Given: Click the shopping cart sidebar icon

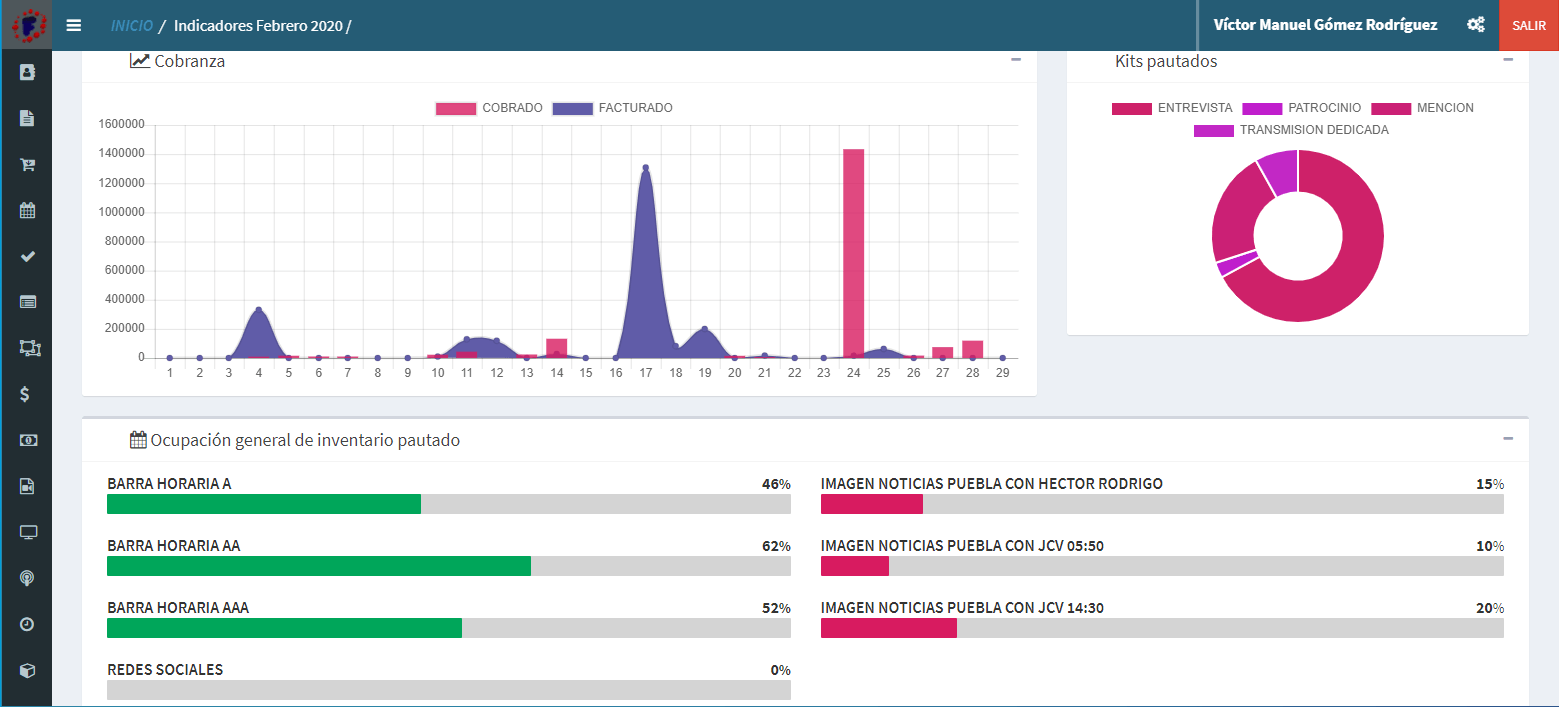Looking at the screenshot, I should [x=27, y=164].
